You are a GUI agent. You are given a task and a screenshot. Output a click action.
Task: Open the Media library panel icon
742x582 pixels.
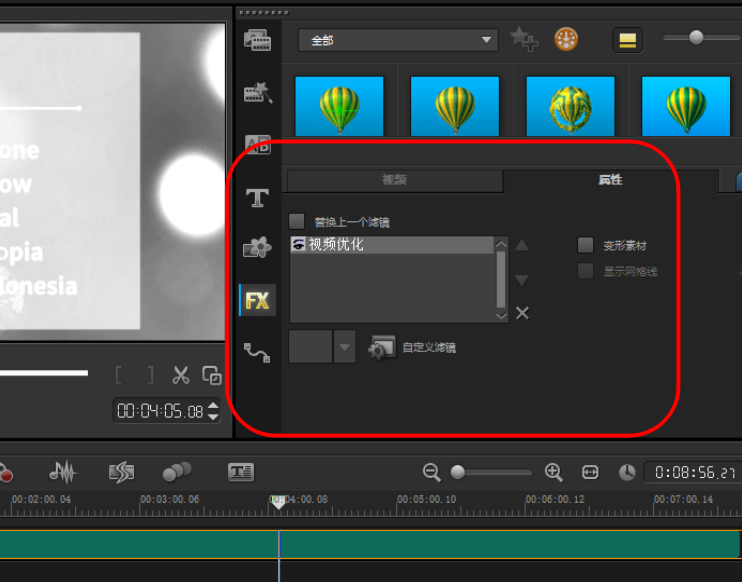[257, 41]
